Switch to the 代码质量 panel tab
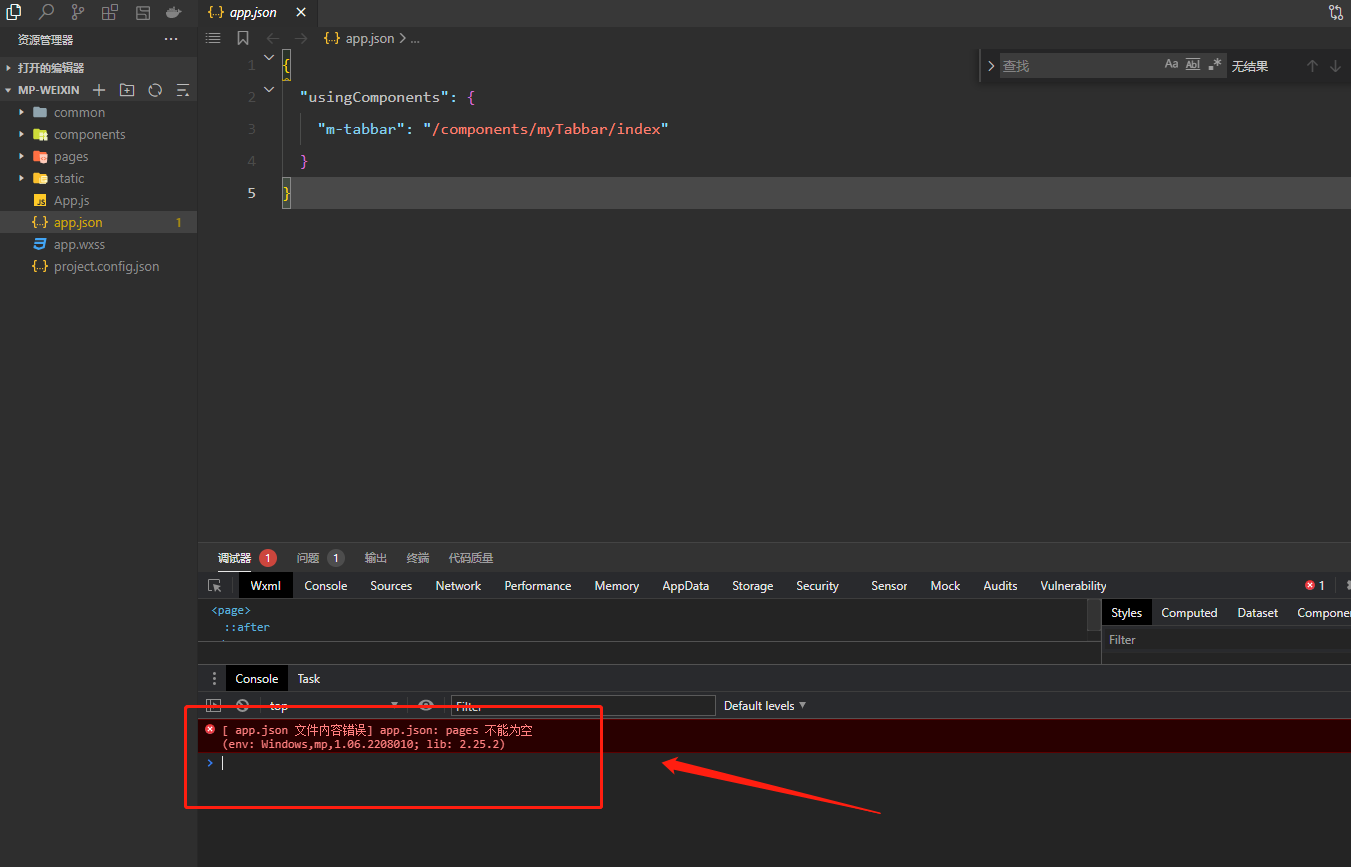 click(471, 558)
